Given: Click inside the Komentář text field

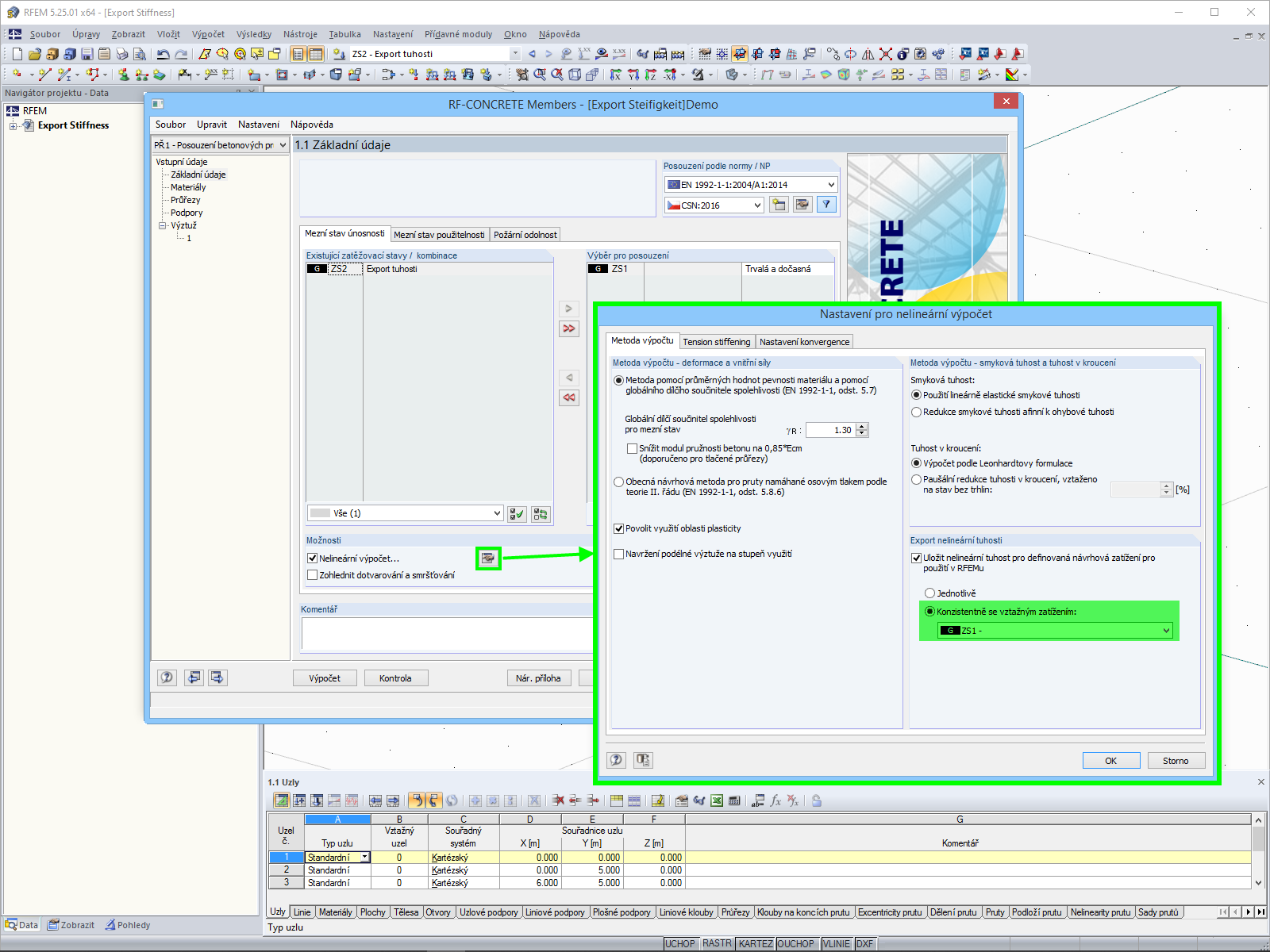Looking at the screenshot, I should point(447,634).
